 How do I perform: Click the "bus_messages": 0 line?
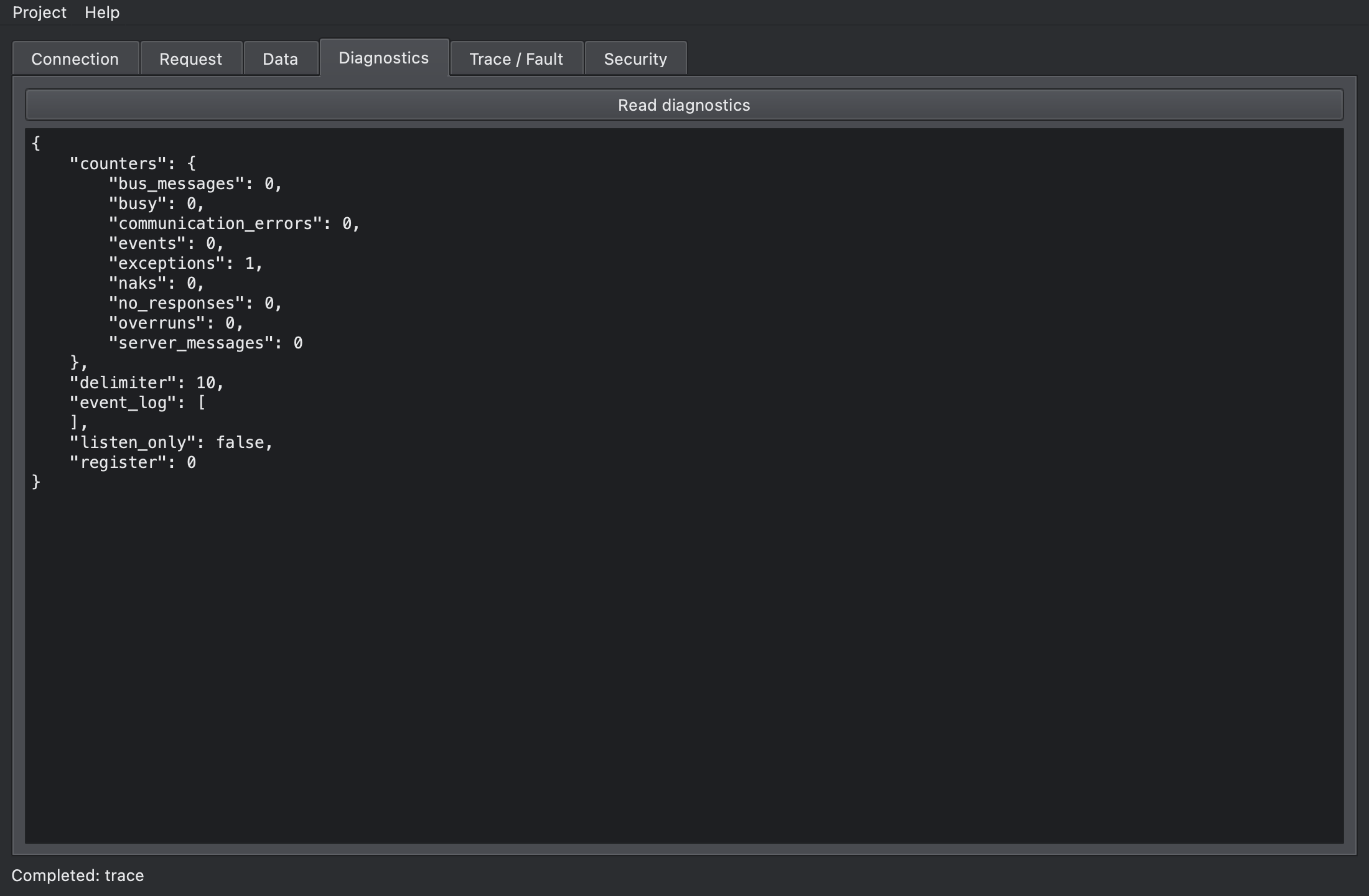pyautogui.click(x=195, y=184)
